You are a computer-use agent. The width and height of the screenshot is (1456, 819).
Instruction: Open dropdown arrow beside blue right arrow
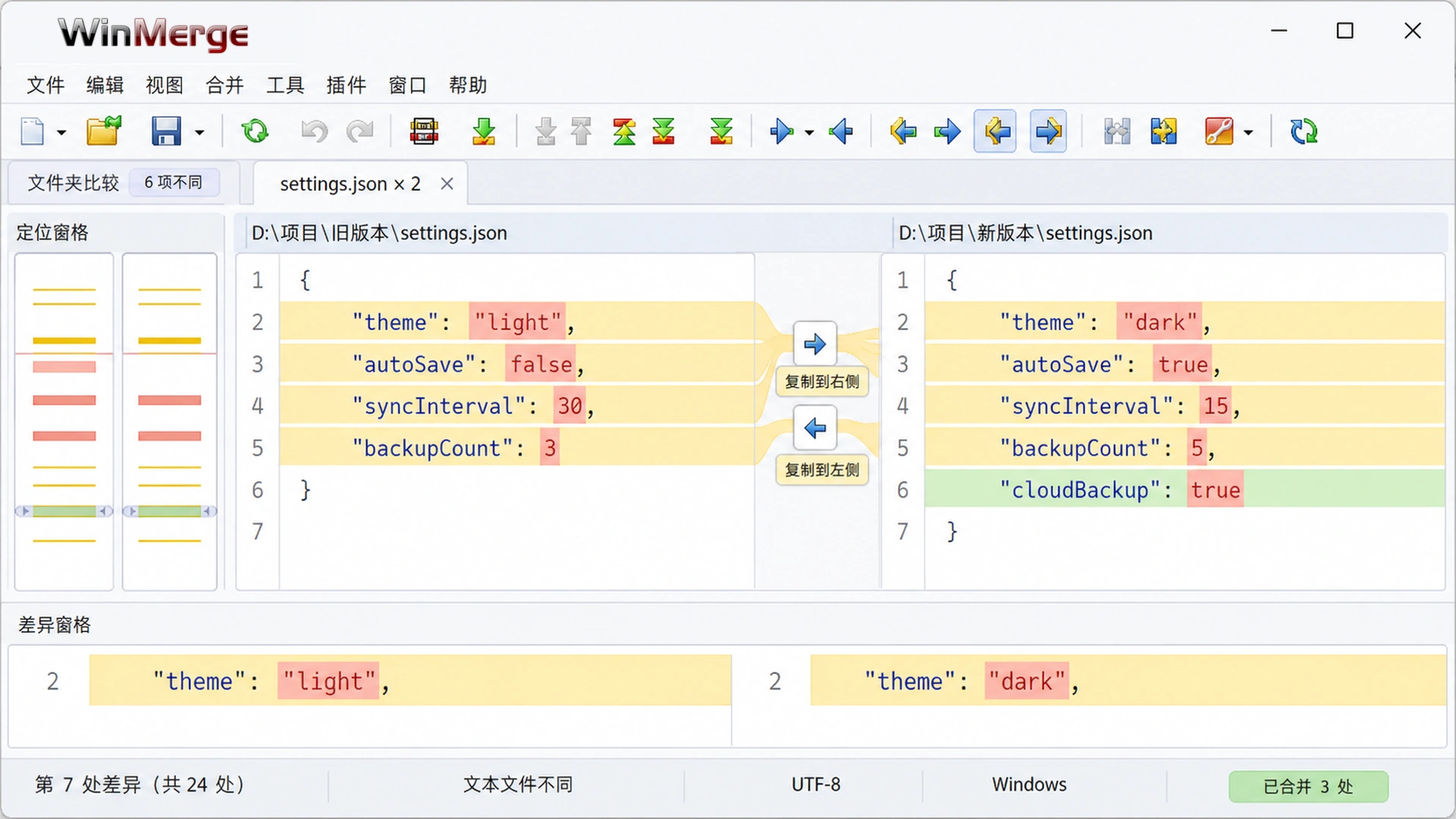809,133
